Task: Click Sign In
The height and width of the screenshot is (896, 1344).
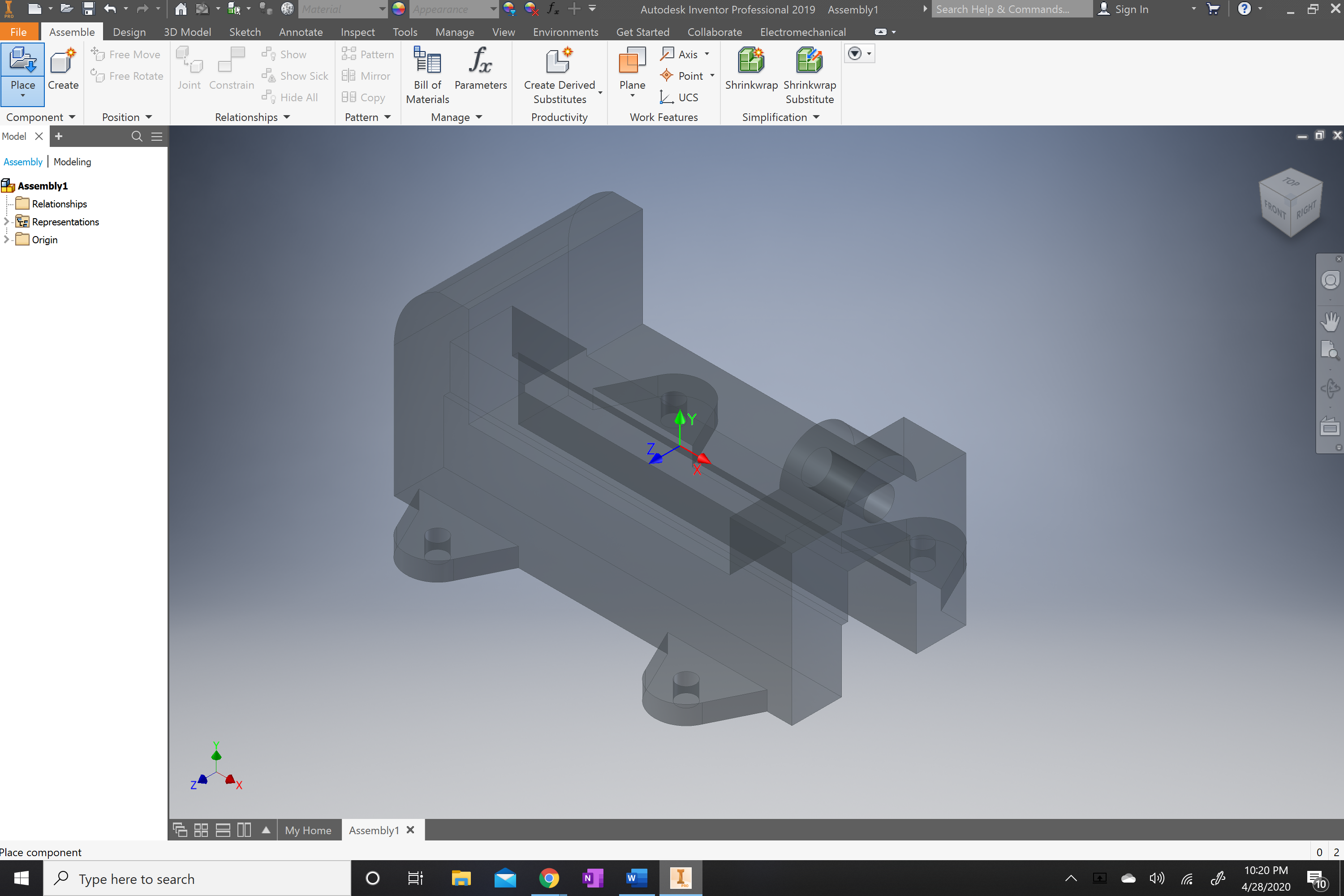Action: click(1124, 9)
